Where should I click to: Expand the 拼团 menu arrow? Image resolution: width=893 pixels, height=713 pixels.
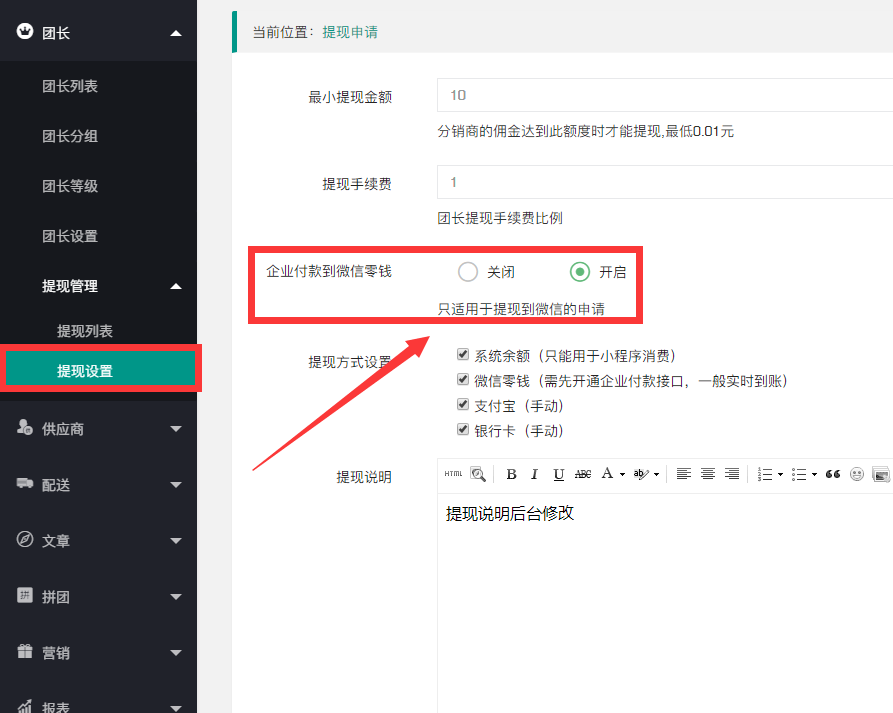(176, 597)
